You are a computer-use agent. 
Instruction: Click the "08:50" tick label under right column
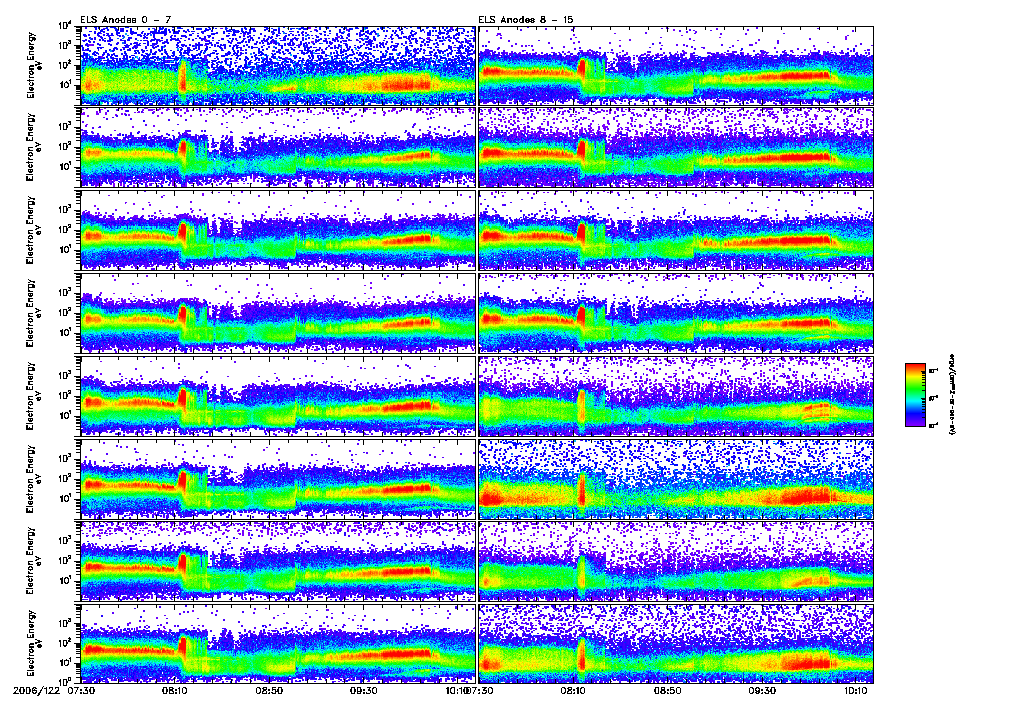[667, 690]
